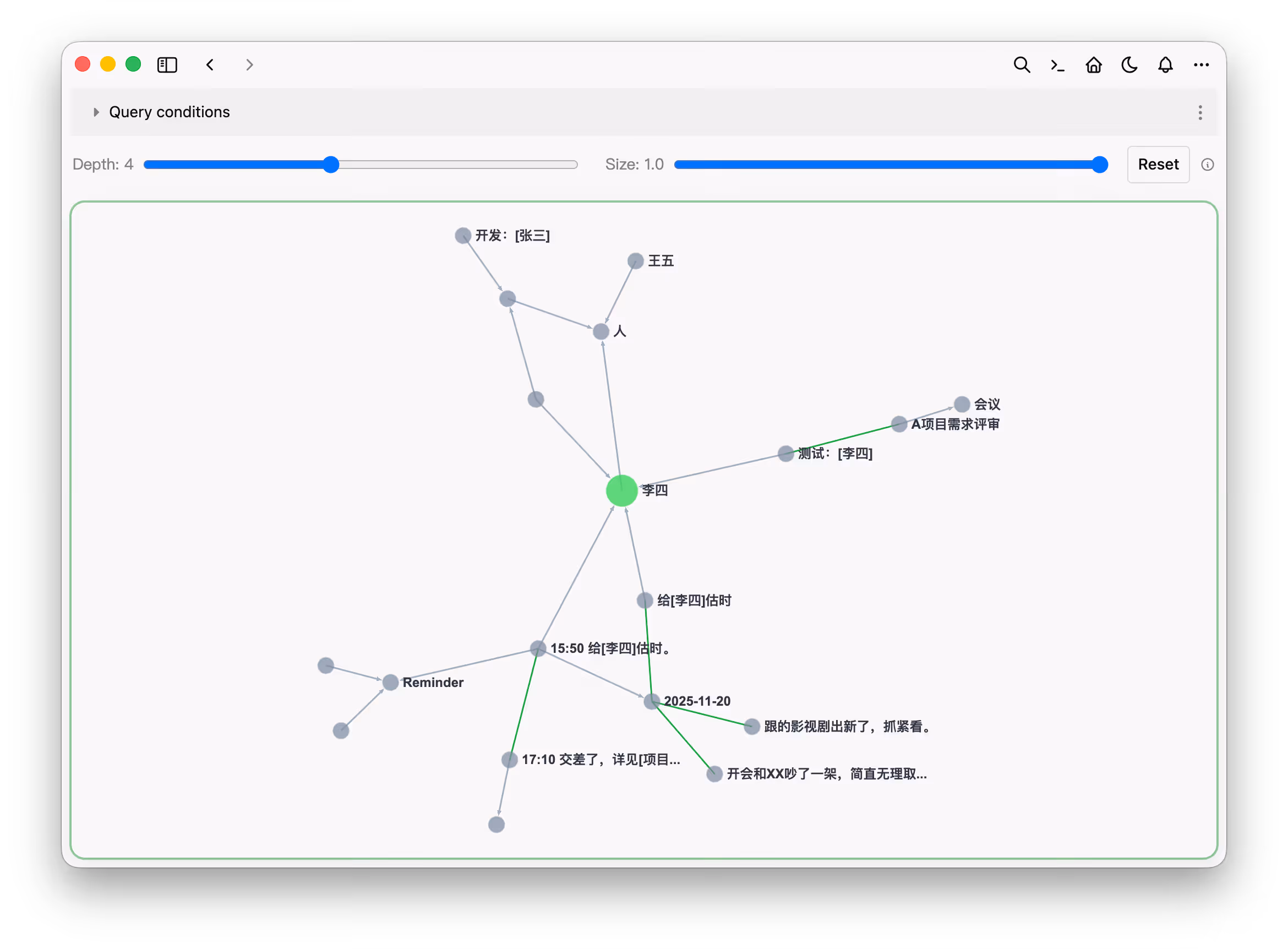Toggle the sidebar panel icon
1288x949 pixels.
pyautogui.click(x=167, y=65)
